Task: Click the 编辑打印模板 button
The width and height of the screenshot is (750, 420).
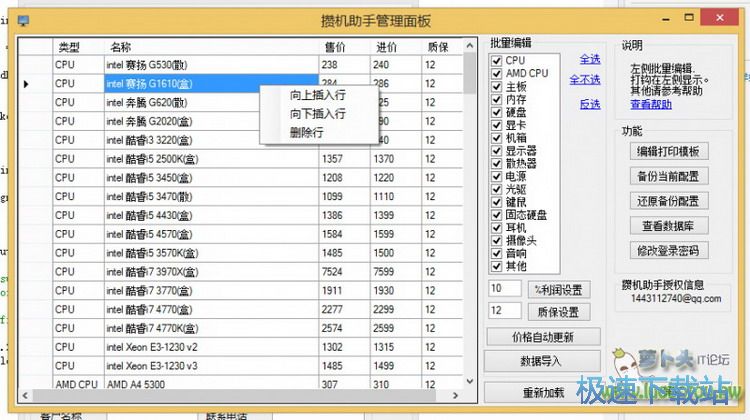Action: (669, 152)
